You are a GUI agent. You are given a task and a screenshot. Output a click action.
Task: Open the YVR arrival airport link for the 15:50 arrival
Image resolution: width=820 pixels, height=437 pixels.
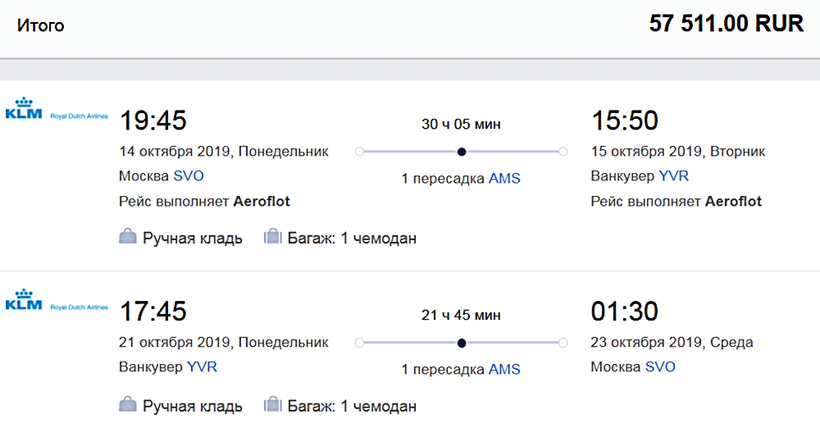click(x=673, y=176)
